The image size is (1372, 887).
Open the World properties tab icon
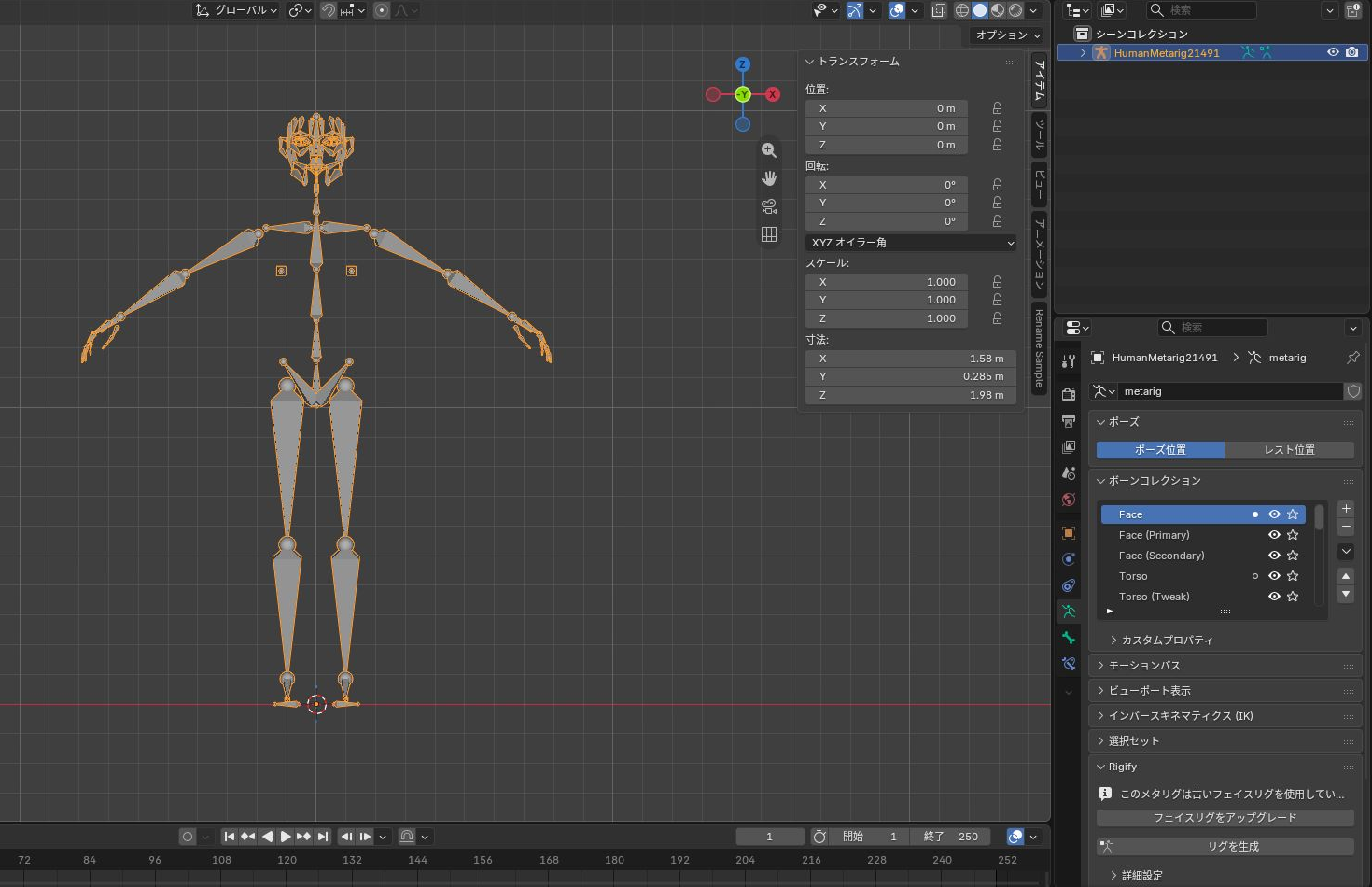(1069, 500)
